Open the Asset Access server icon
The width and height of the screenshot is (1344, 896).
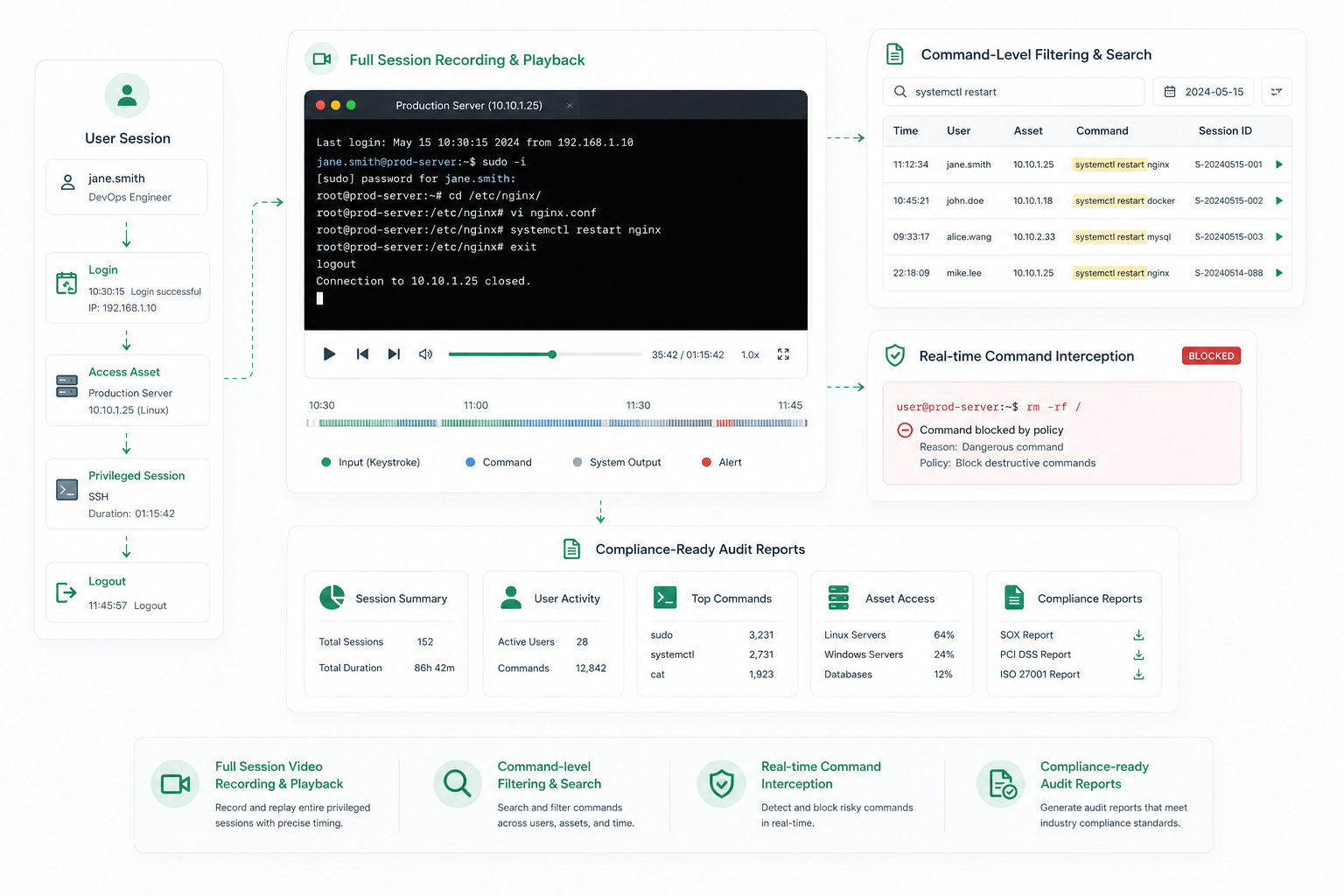[x=838, y=598]
